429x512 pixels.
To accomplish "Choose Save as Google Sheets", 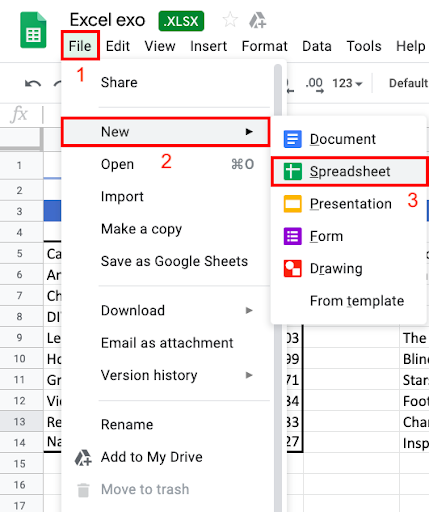I will 166,261.
